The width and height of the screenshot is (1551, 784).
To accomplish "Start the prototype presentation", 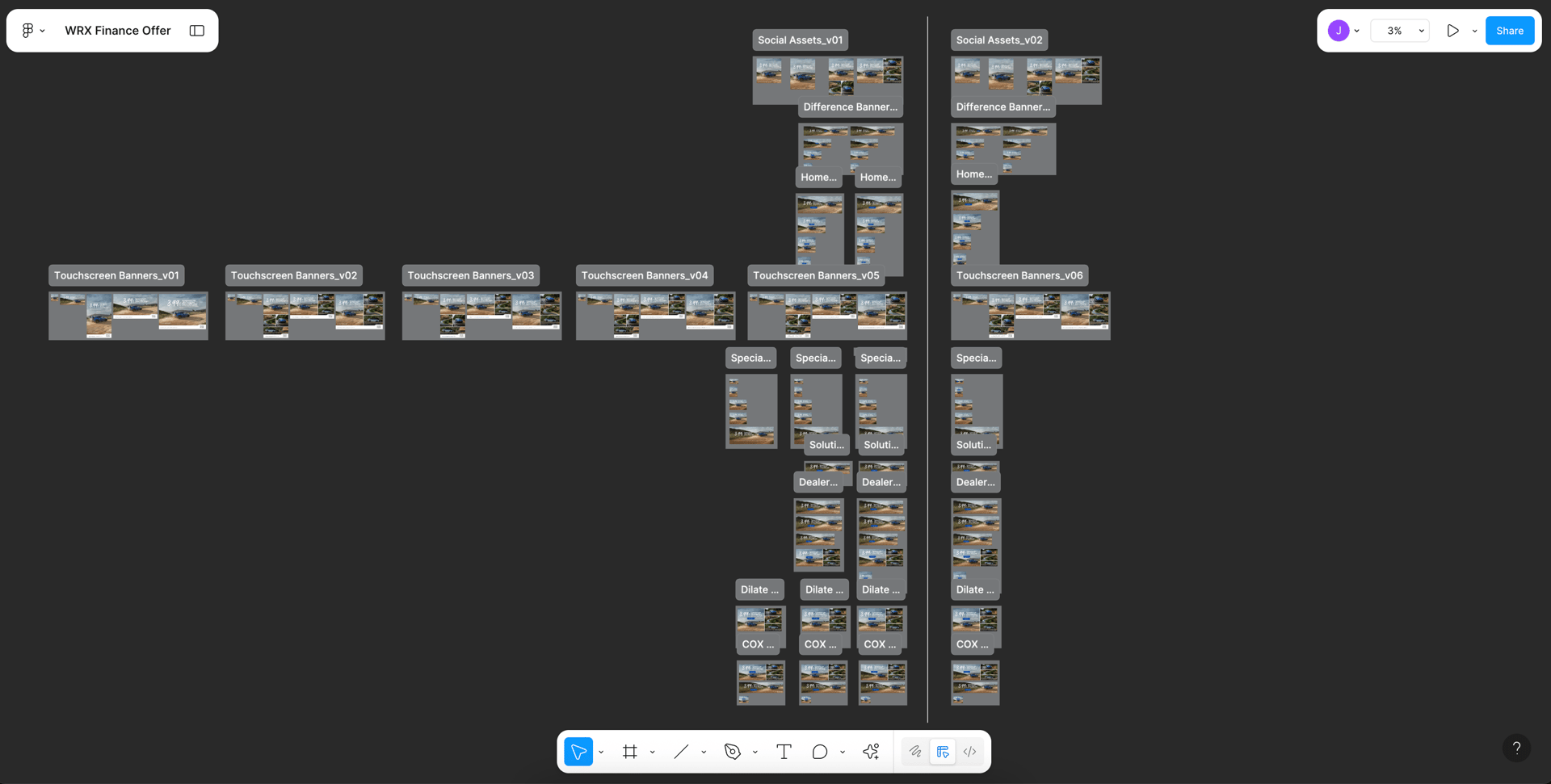I will pos(1452,31).
